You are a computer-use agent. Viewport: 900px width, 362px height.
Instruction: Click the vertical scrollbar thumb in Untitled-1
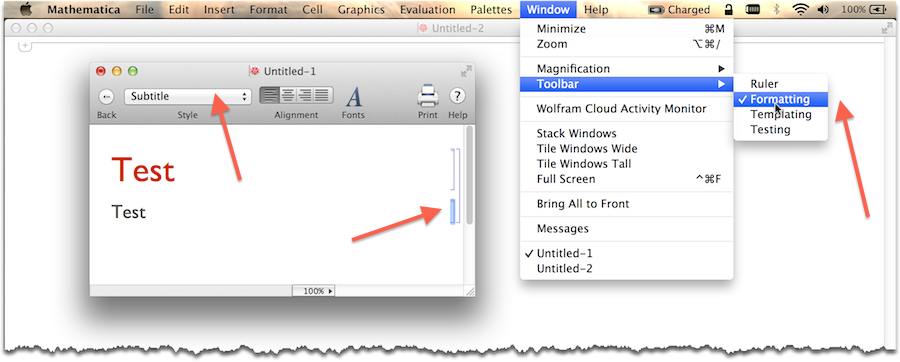(470, 175)
